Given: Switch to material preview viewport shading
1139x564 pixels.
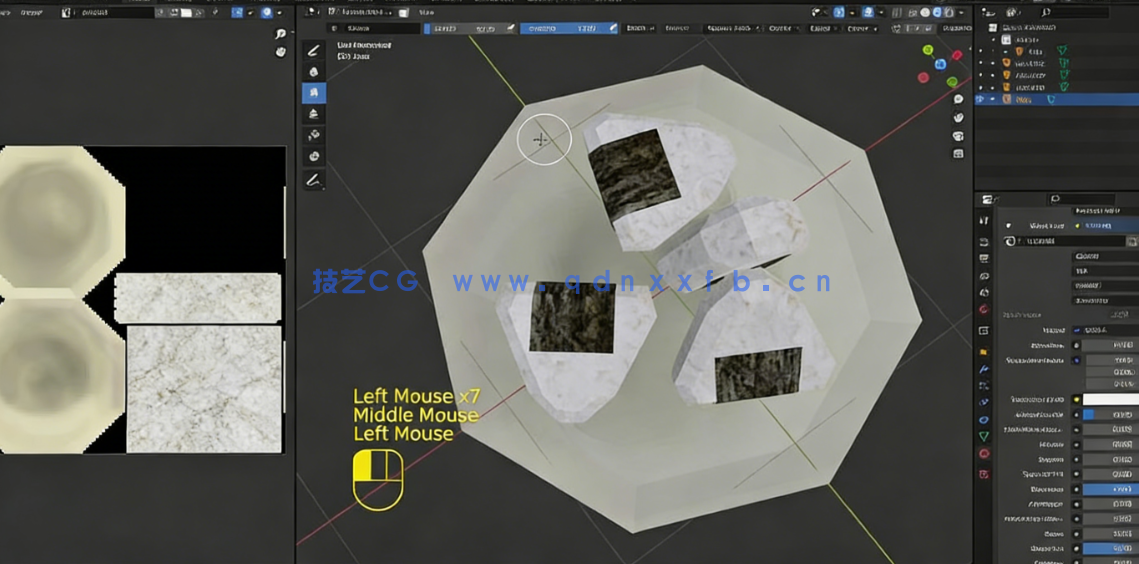Looking at the screenshot, I should [x=937, y=12].
